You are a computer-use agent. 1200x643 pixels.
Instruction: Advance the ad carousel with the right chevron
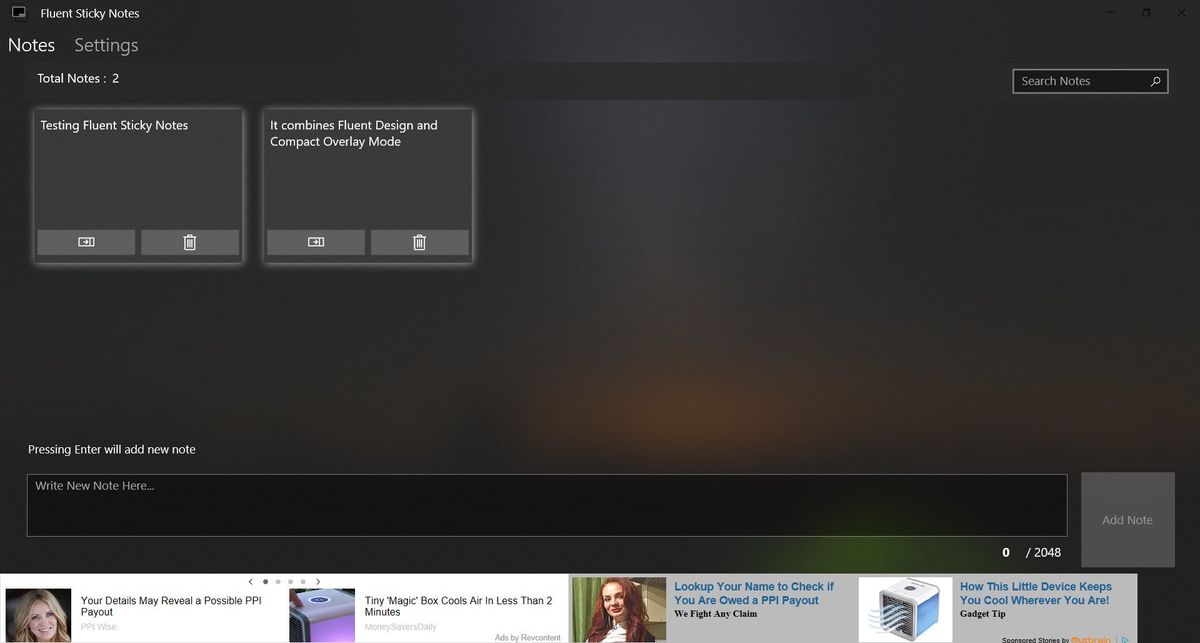[x=318, y=581]
